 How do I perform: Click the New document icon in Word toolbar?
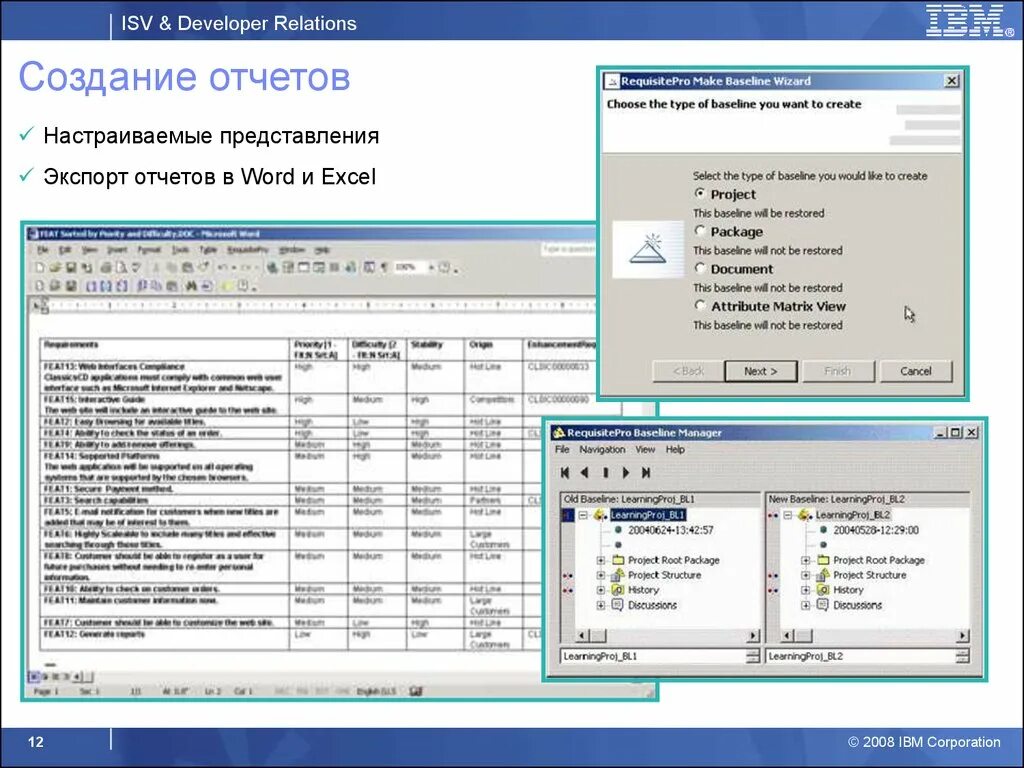tap(40, 268)
